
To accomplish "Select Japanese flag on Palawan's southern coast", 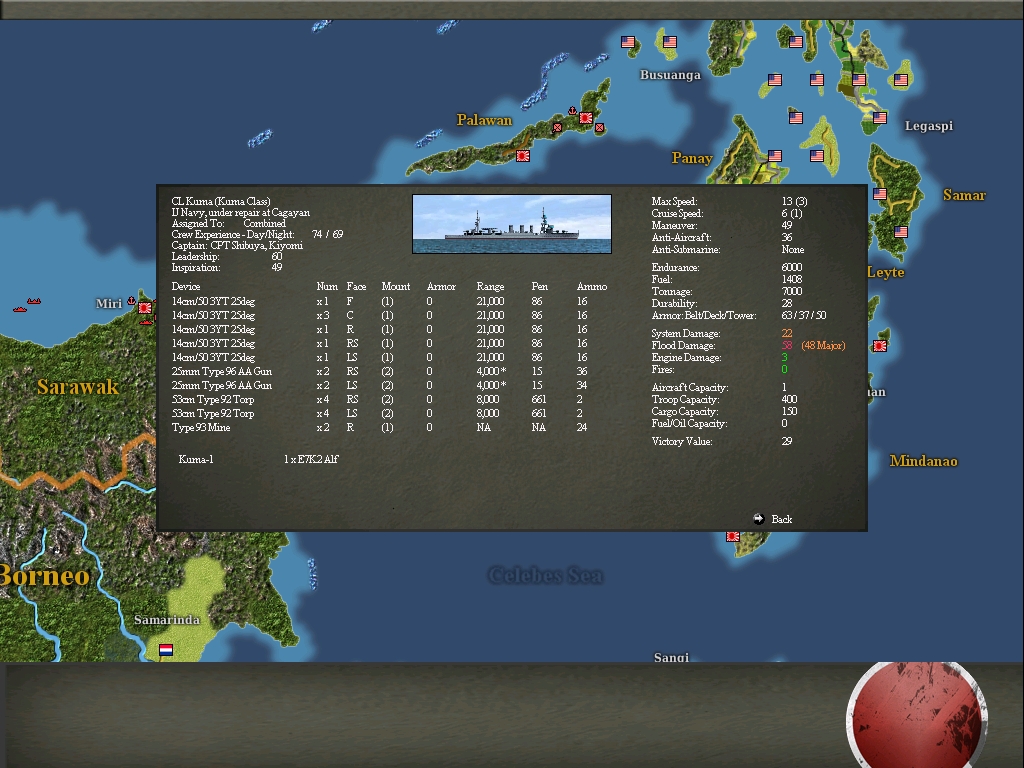I will click(x=522, y=156).
